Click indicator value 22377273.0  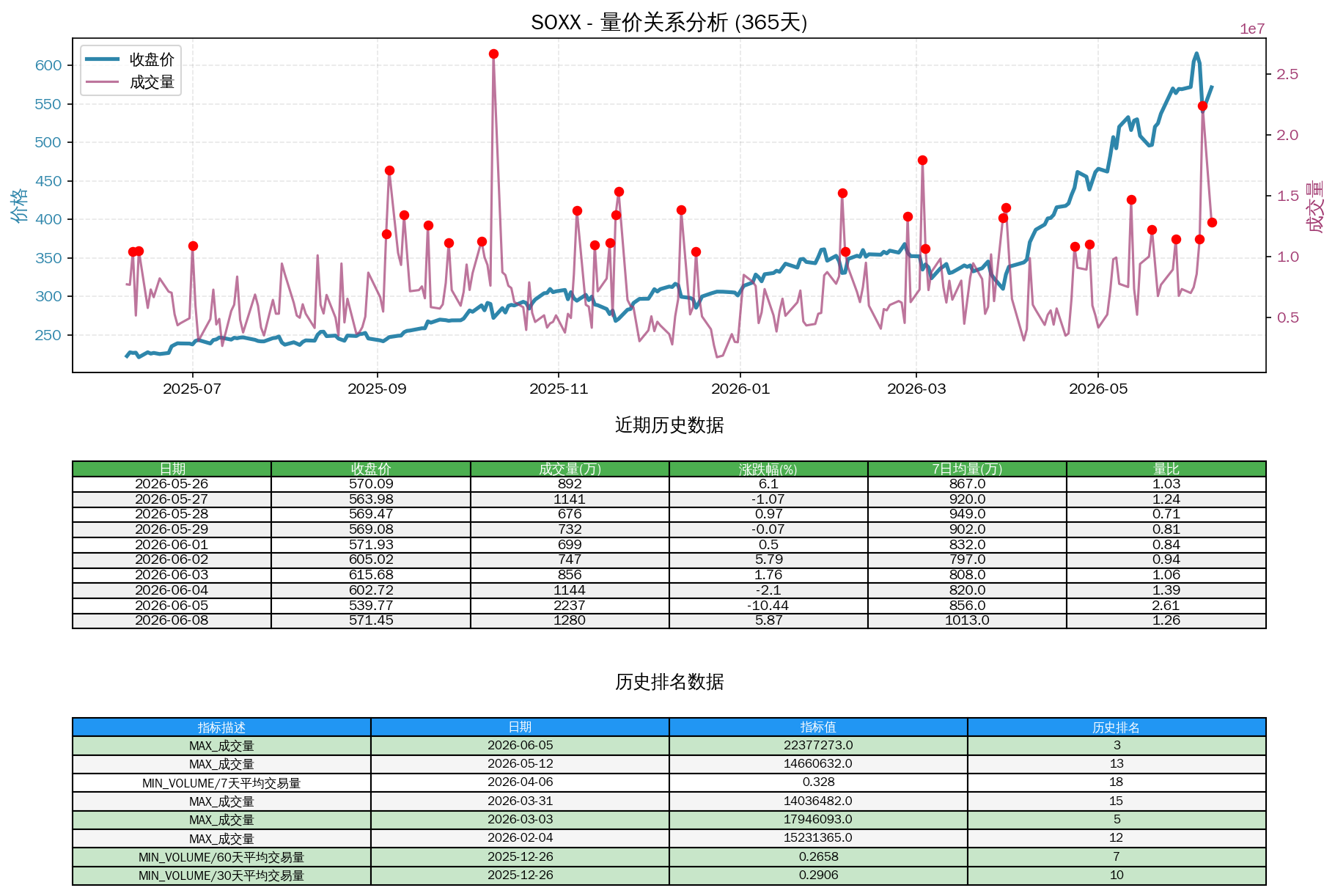pos(818,746)
